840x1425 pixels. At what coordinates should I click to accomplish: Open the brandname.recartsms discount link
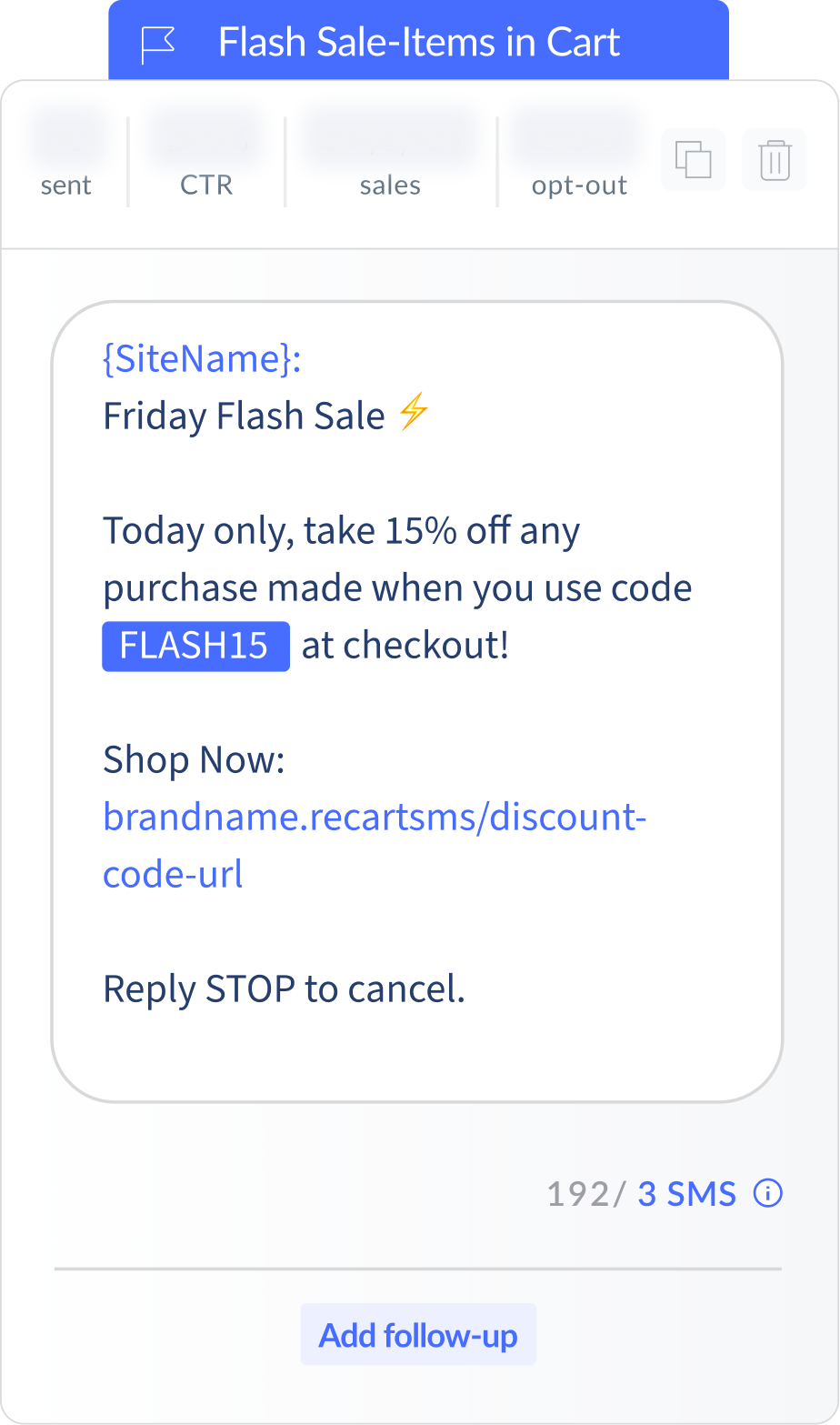pyautogui.click(x=375, y=845)
